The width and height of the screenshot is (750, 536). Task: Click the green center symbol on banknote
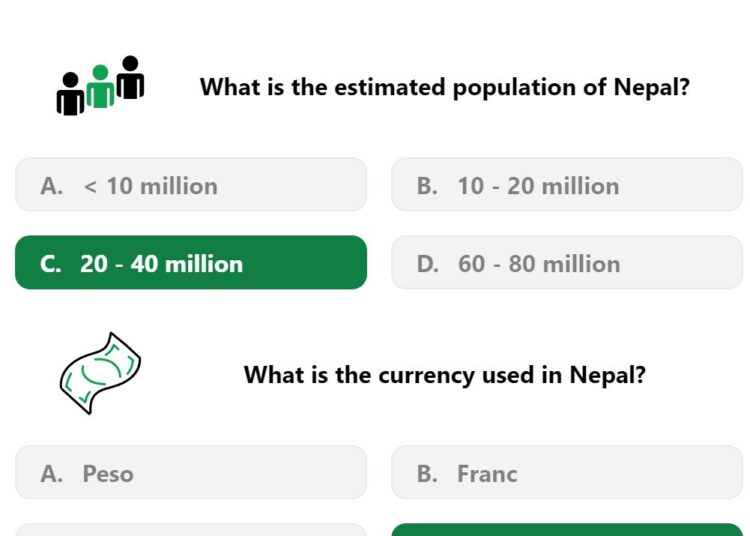pos(101,371)
